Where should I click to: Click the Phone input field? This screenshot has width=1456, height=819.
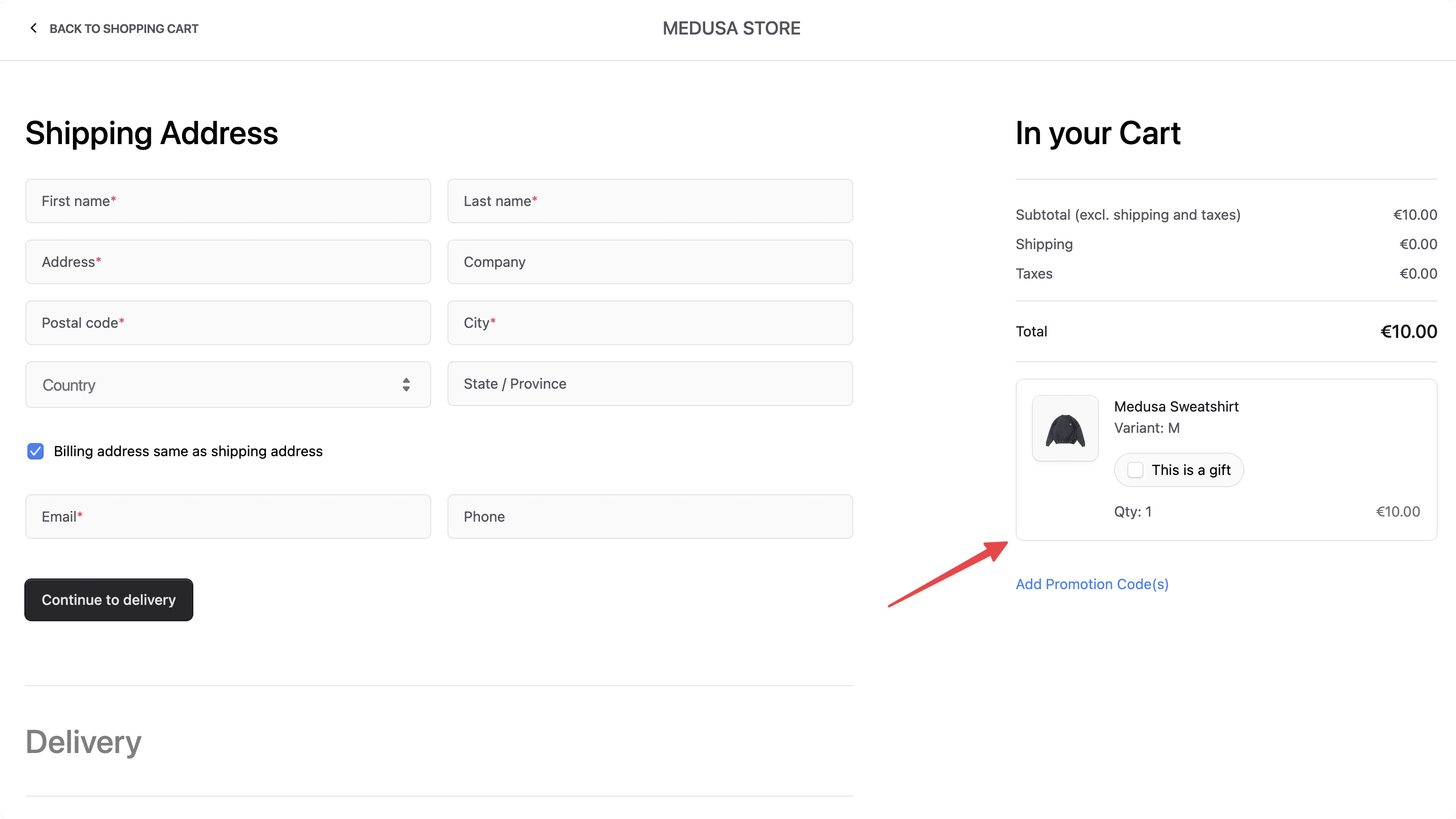click(650, 516)
